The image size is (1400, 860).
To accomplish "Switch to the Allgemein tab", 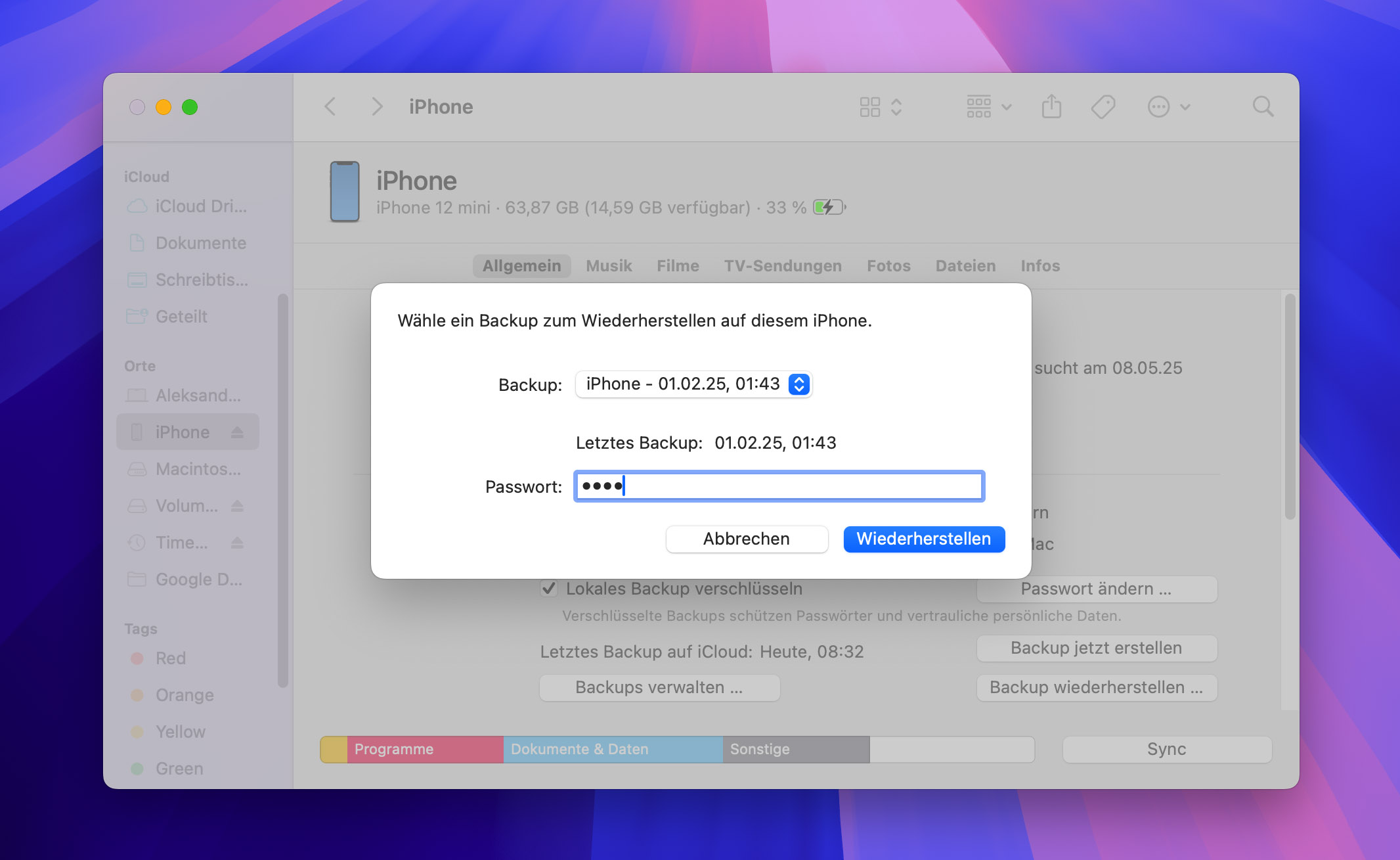I will click(521, 265).
